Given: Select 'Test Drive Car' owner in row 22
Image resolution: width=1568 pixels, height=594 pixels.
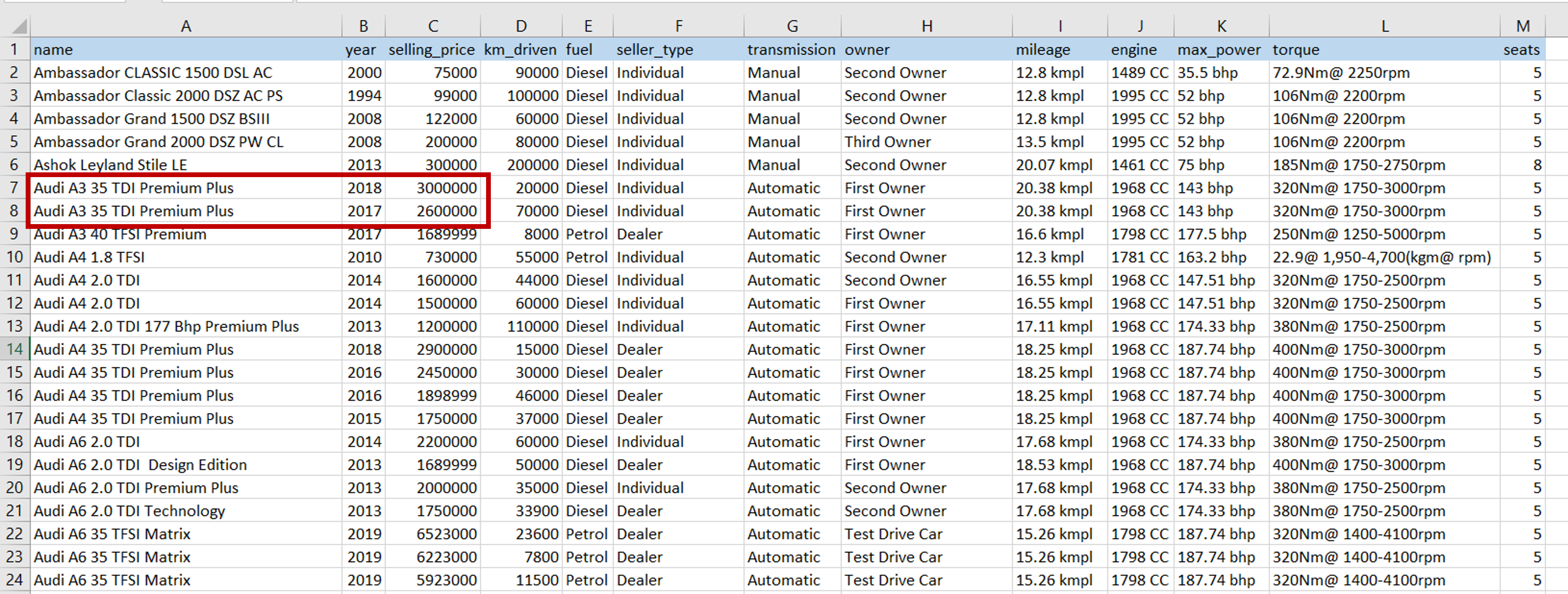Looking at the screenshot, I should [x=927, y=535].
